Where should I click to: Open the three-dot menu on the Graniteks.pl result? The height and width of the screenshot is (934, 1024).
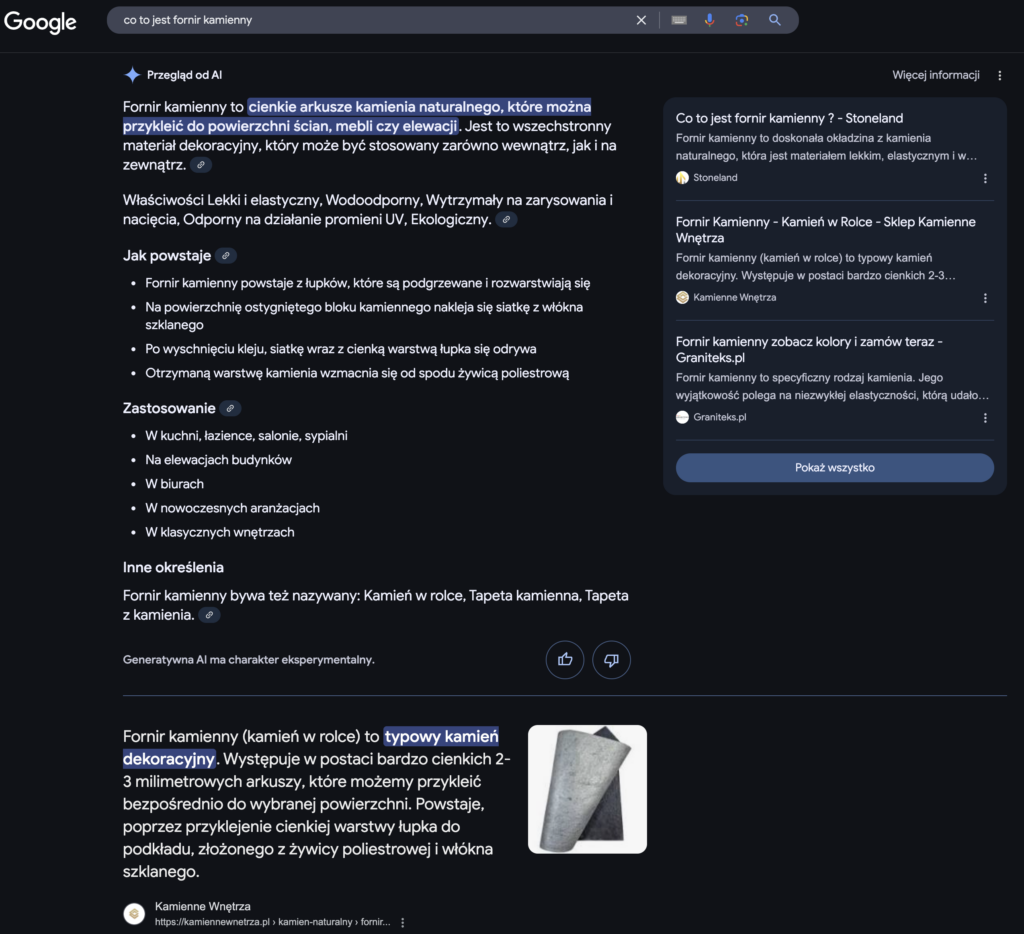(985, 417)
